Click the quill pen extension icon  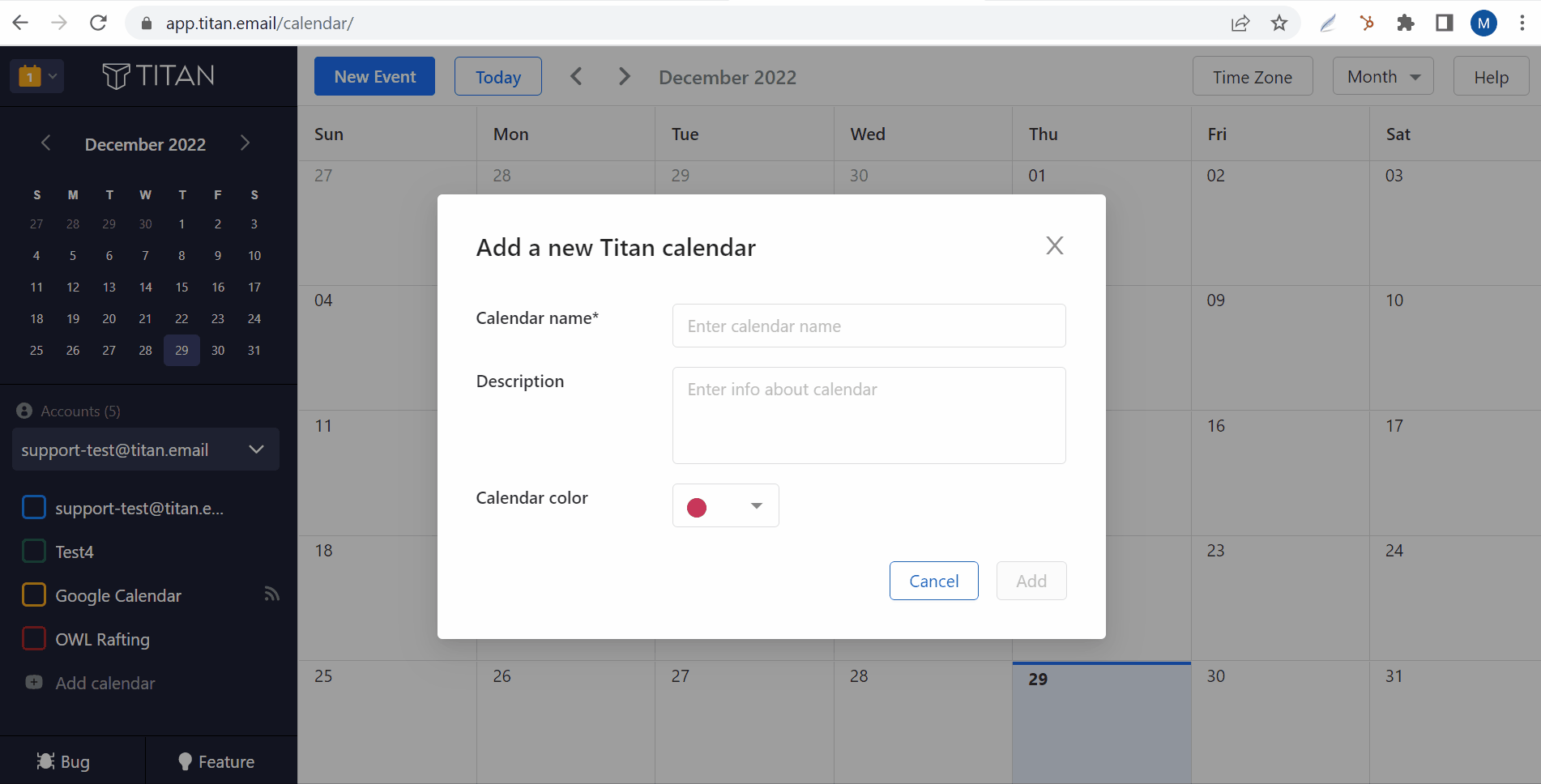pyautogui.click(x=1328, y=23)
